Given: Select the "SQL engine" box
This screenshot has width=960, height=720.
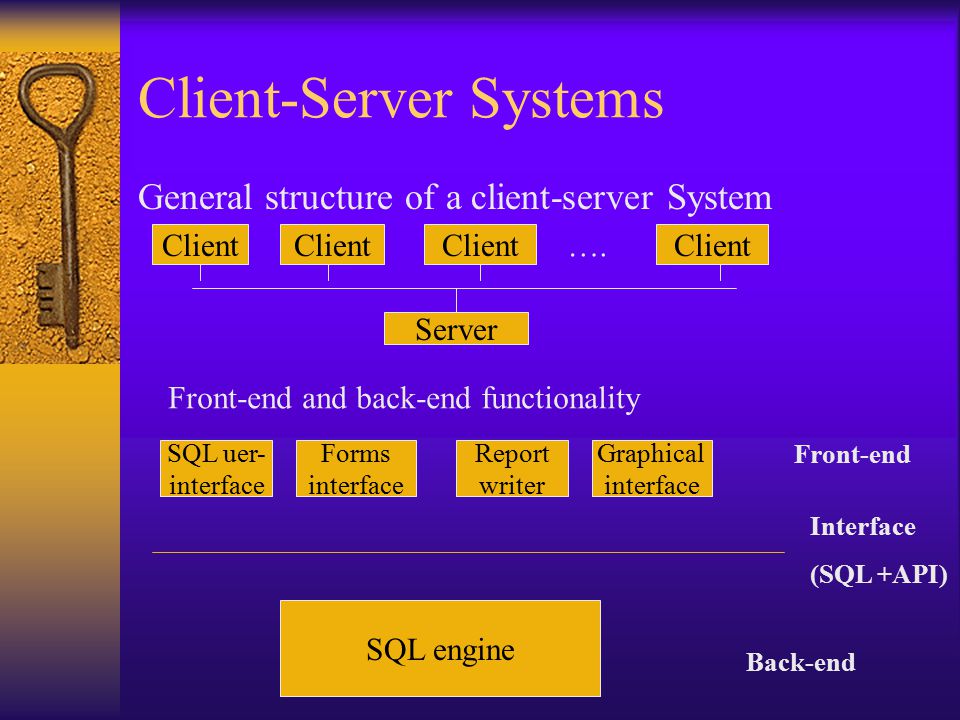Looking at the screenshot, I should (440, 648).
